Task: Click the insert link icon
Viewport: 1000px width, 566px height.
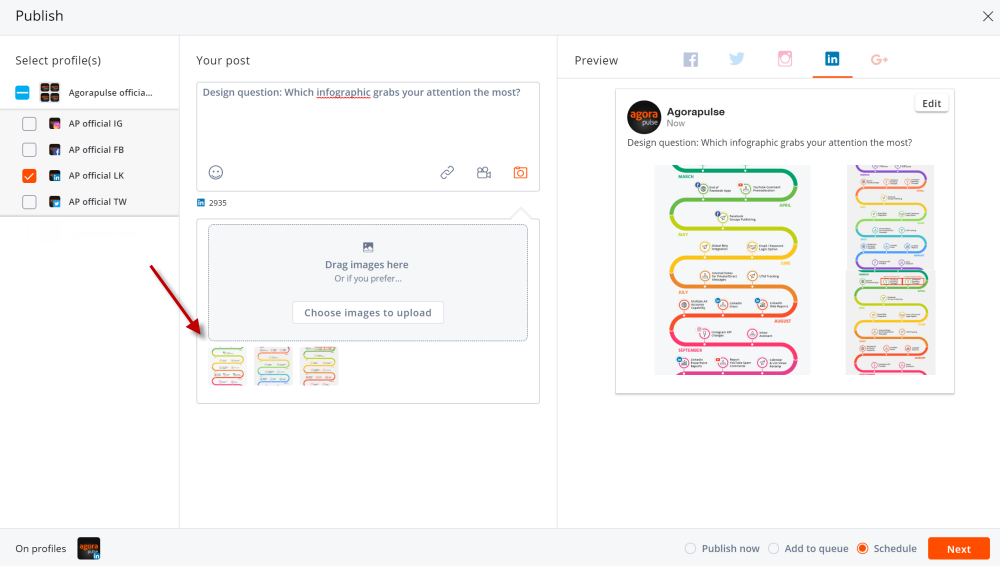Action: pos(447,172)
